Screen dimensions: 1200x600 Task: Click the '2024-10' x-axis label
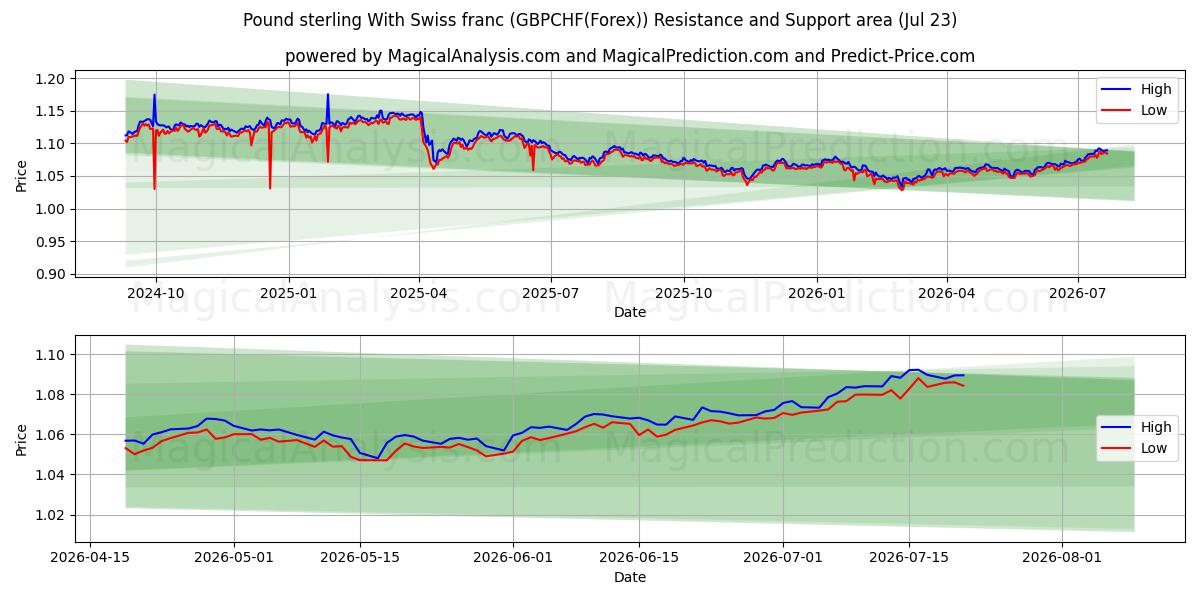coord(155,295)
